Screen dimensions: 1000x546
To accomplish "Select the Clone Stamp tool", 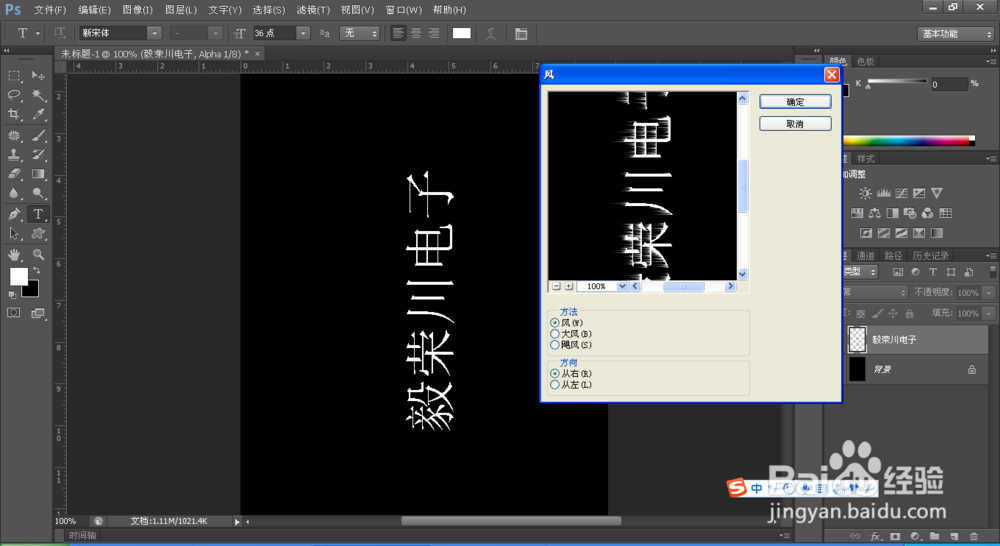I will point(14,154).
